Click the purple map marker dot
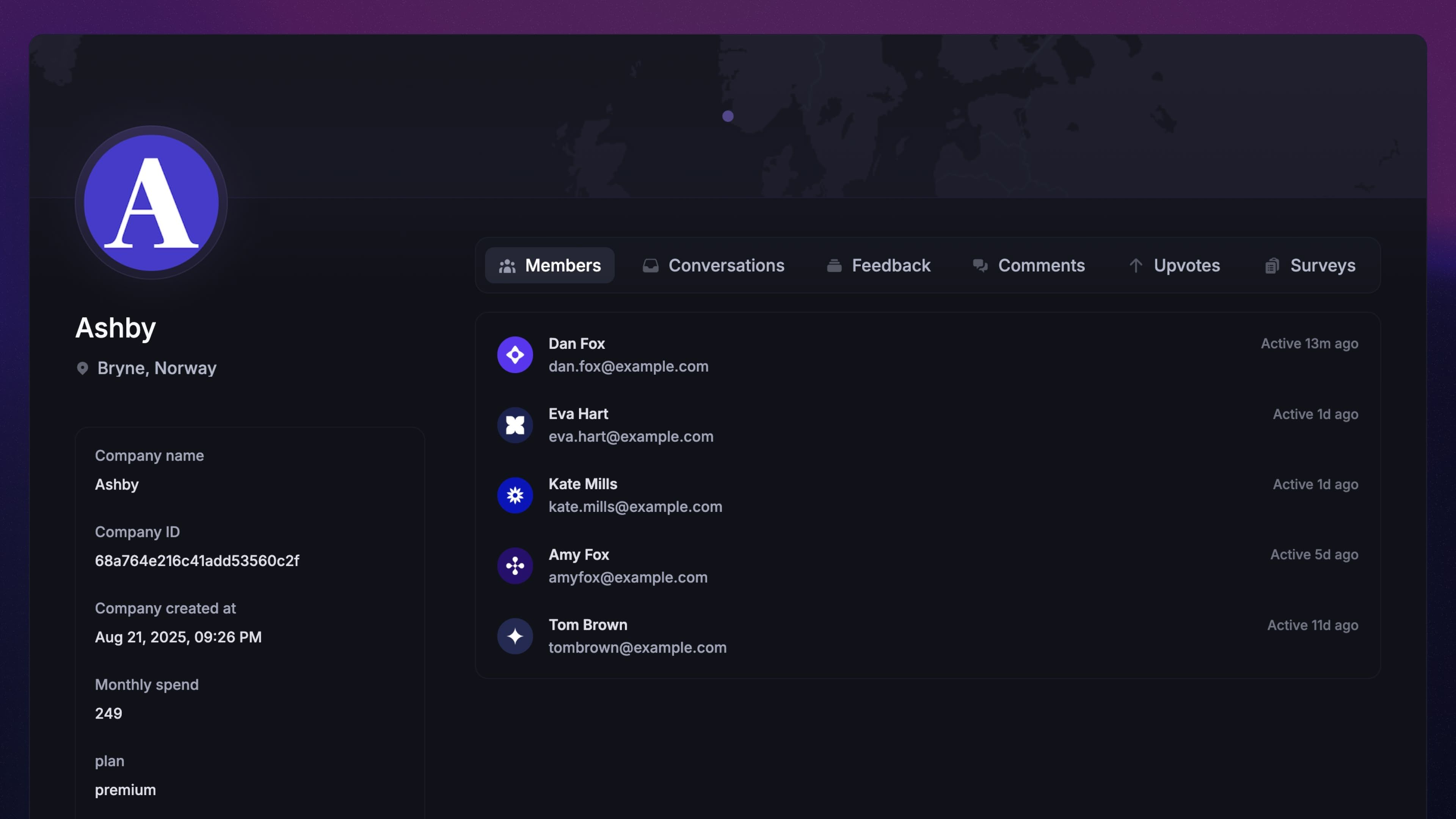 pos(728,116)
